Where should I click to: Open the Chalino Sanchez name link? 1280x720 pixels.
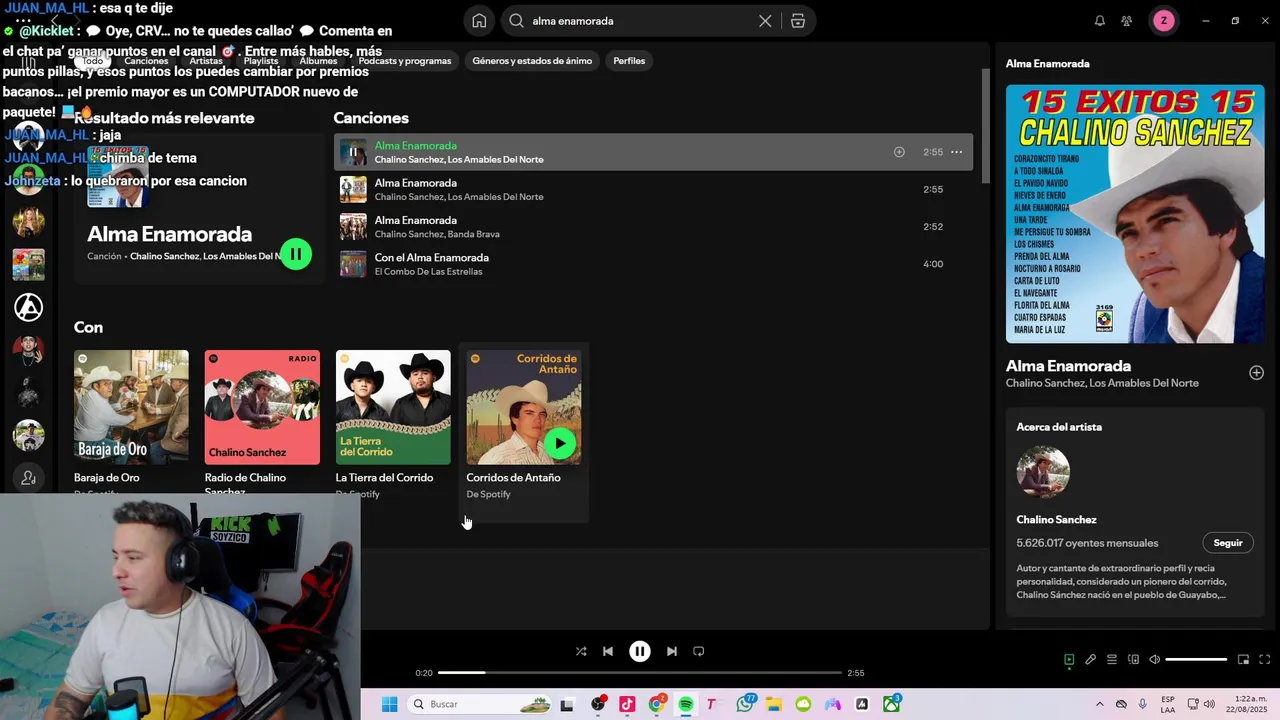point(1056,520)
